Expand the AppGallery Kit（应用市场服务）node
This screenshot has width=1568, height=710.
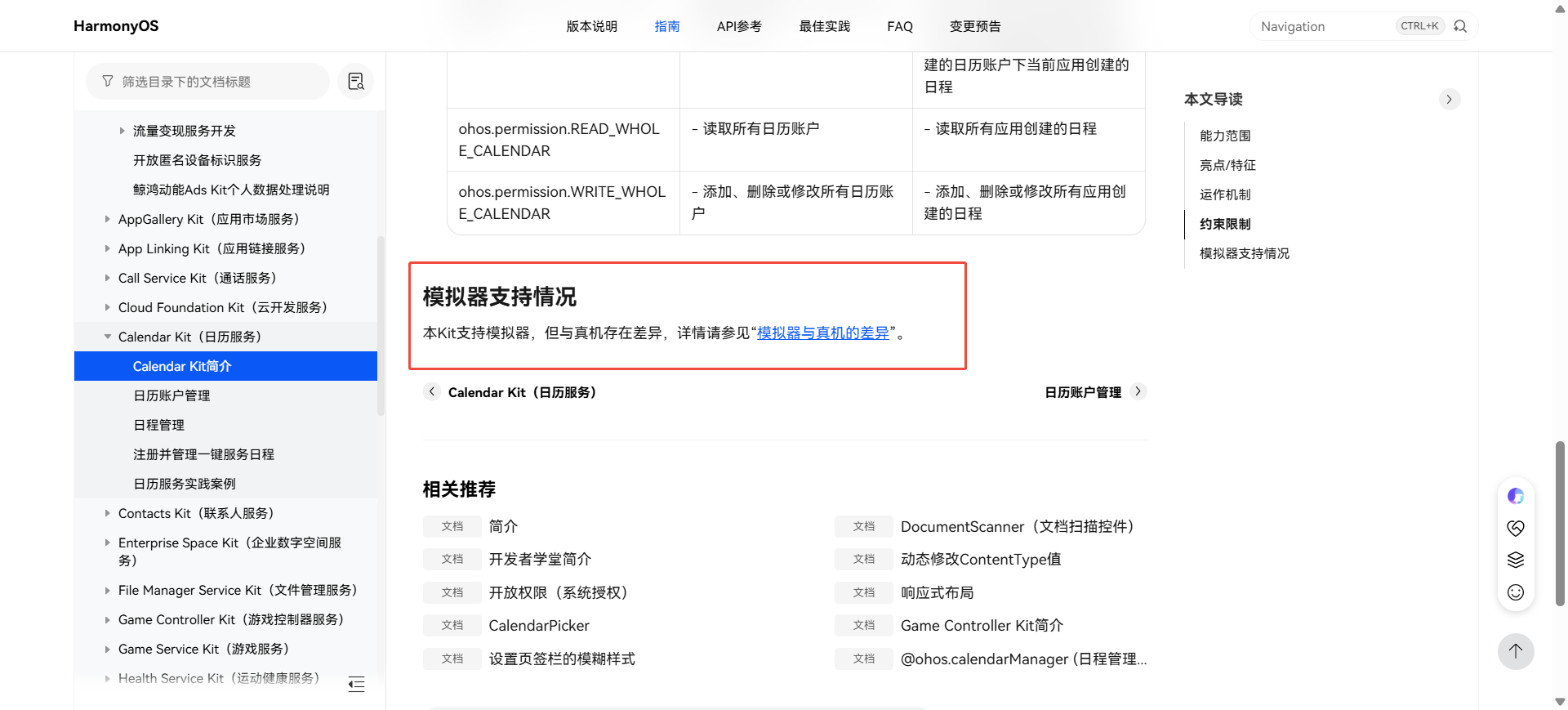tap(108, 219)
